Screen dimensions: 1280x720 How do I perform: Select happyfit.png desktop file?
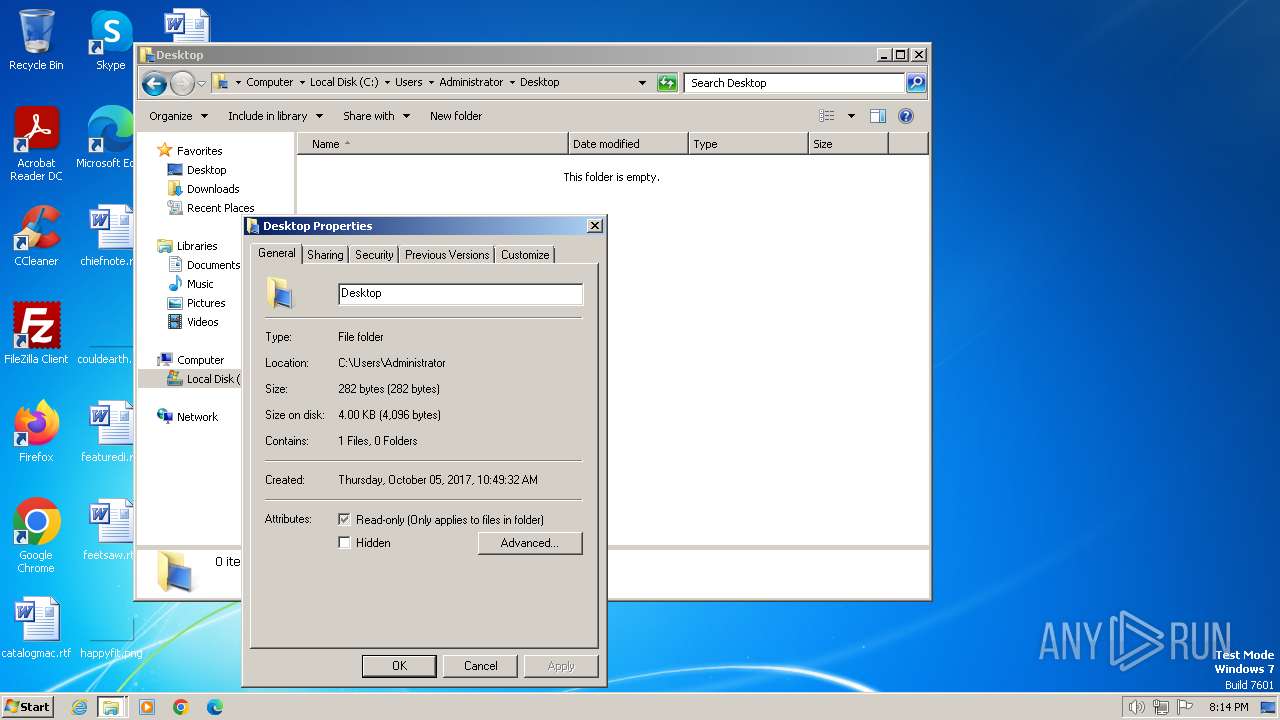click(x=110, y=628)
